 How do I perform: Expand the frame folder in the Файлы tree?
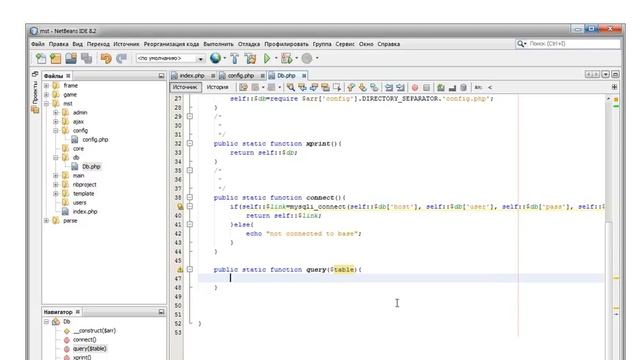tap(47, 86)
